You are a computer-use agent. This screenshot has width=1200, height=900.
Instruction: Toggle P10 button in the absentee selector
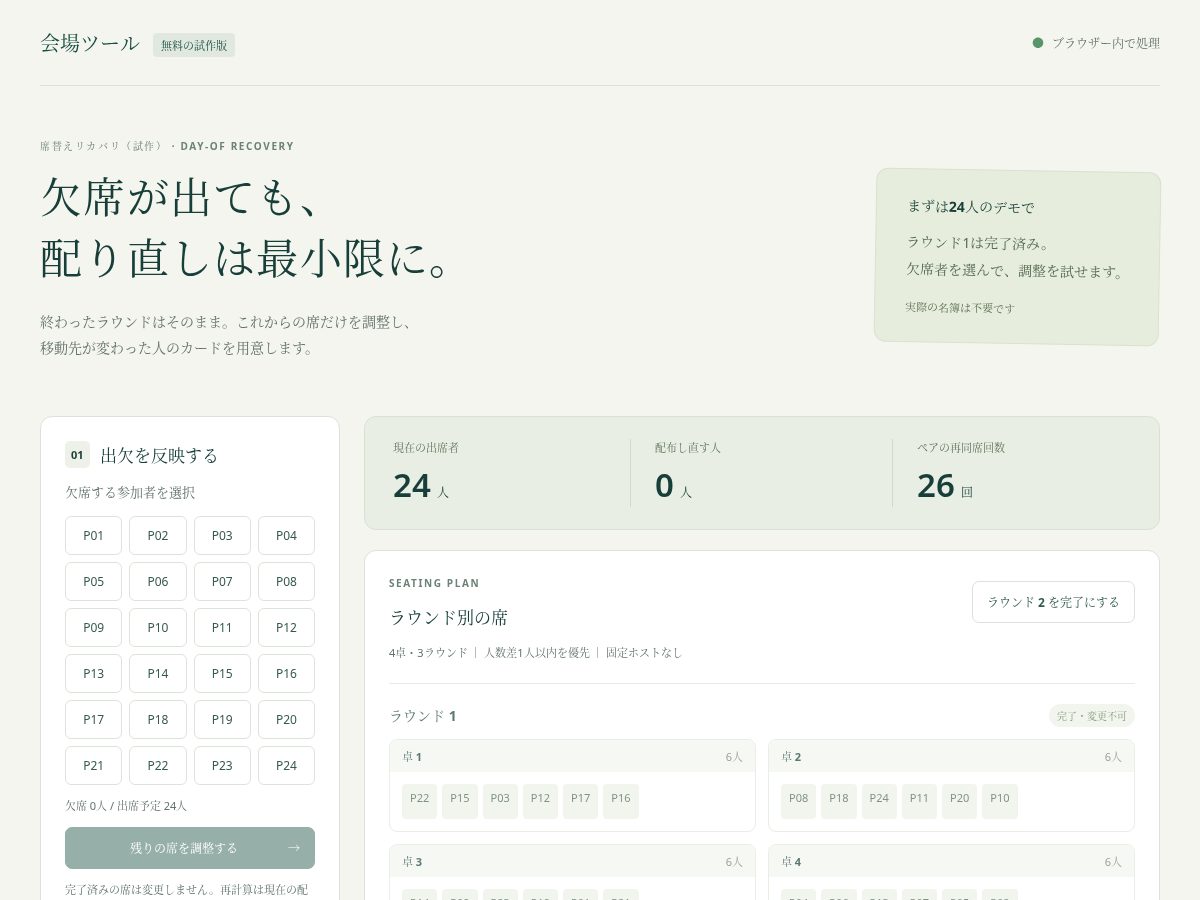(x=158, y=627)
